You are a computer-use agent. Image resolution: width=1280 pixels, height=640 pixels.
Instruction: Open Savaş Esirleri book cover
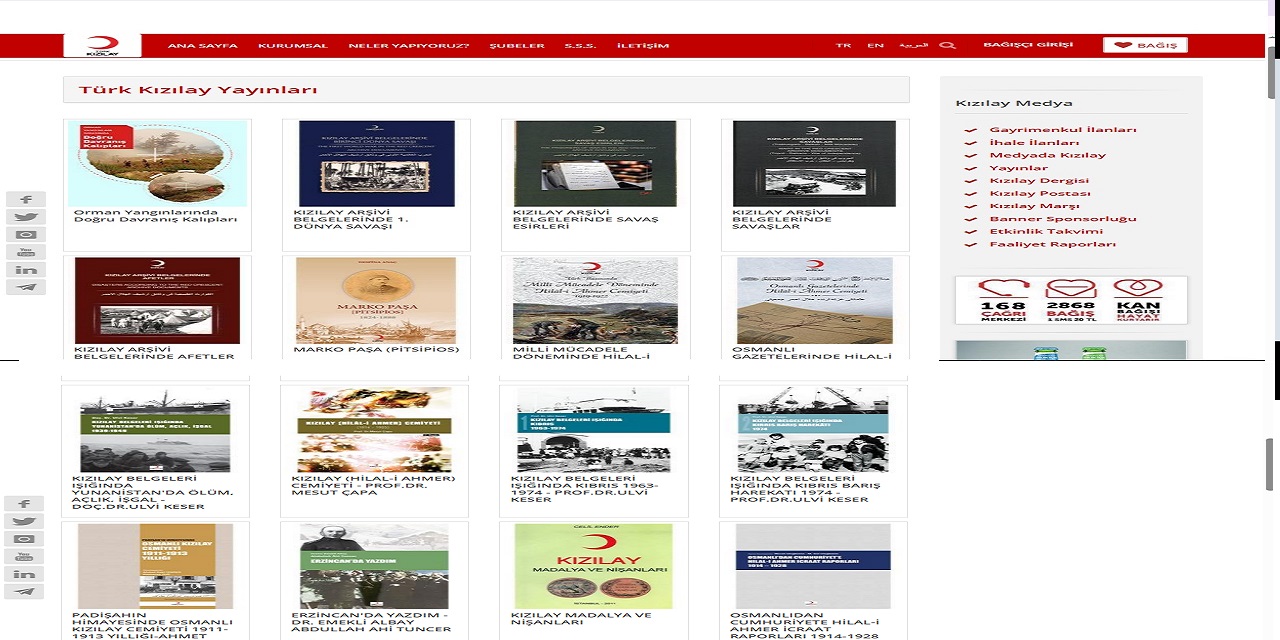tap(595, 163)
